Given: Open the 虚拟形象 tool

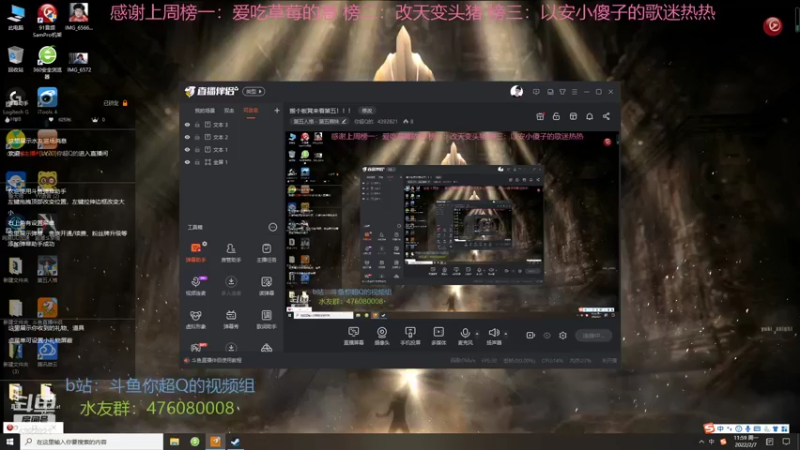Looking at the screenshot, I should 196,319.
